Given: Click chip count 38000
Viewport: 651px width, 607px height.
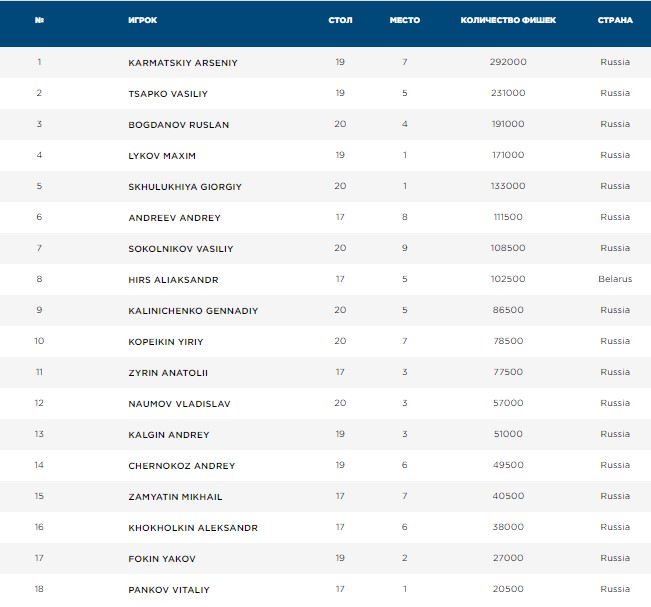Looking at the screenshot, I should point(508,527).
